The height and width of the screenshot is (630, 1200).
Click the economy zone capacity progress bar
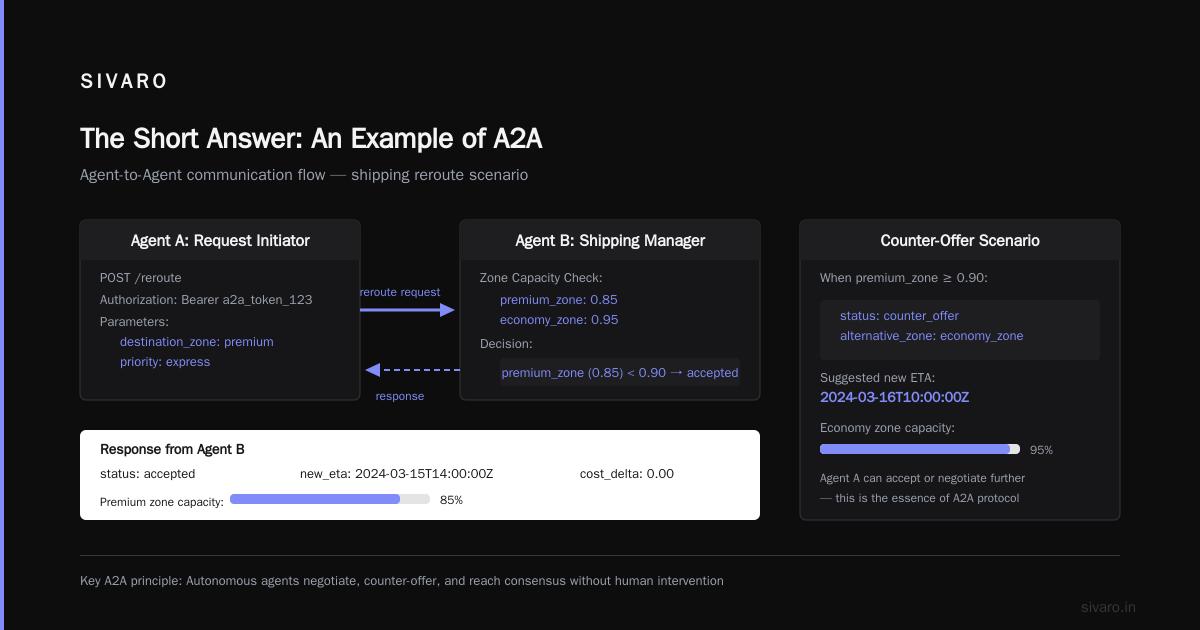click(x=920, y=449)
